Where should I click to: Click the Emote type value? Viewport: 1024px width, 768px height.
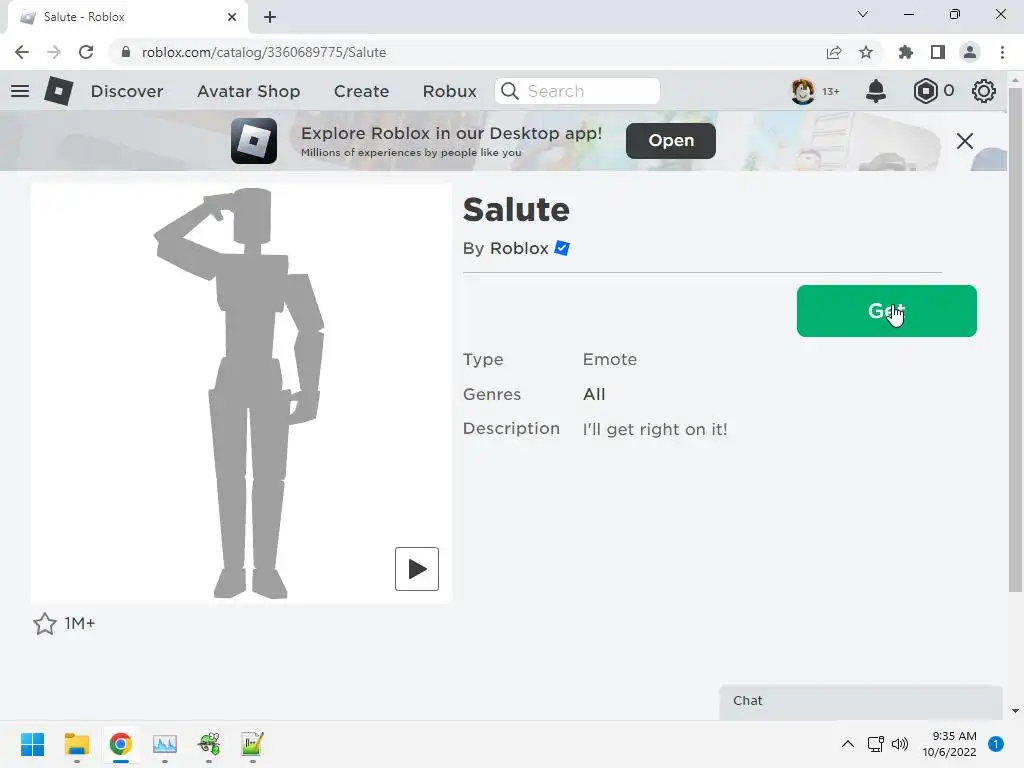click(610, 360)
